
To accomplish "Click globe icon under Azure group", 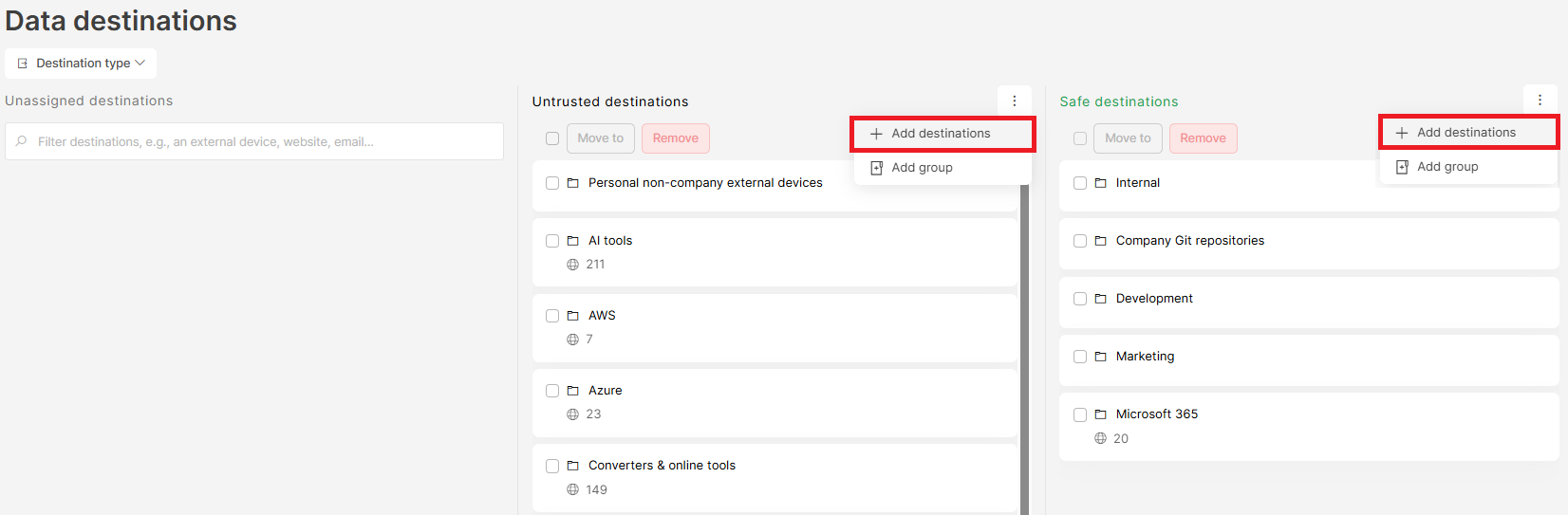I will pyautogui.click(x=572, y=414).
